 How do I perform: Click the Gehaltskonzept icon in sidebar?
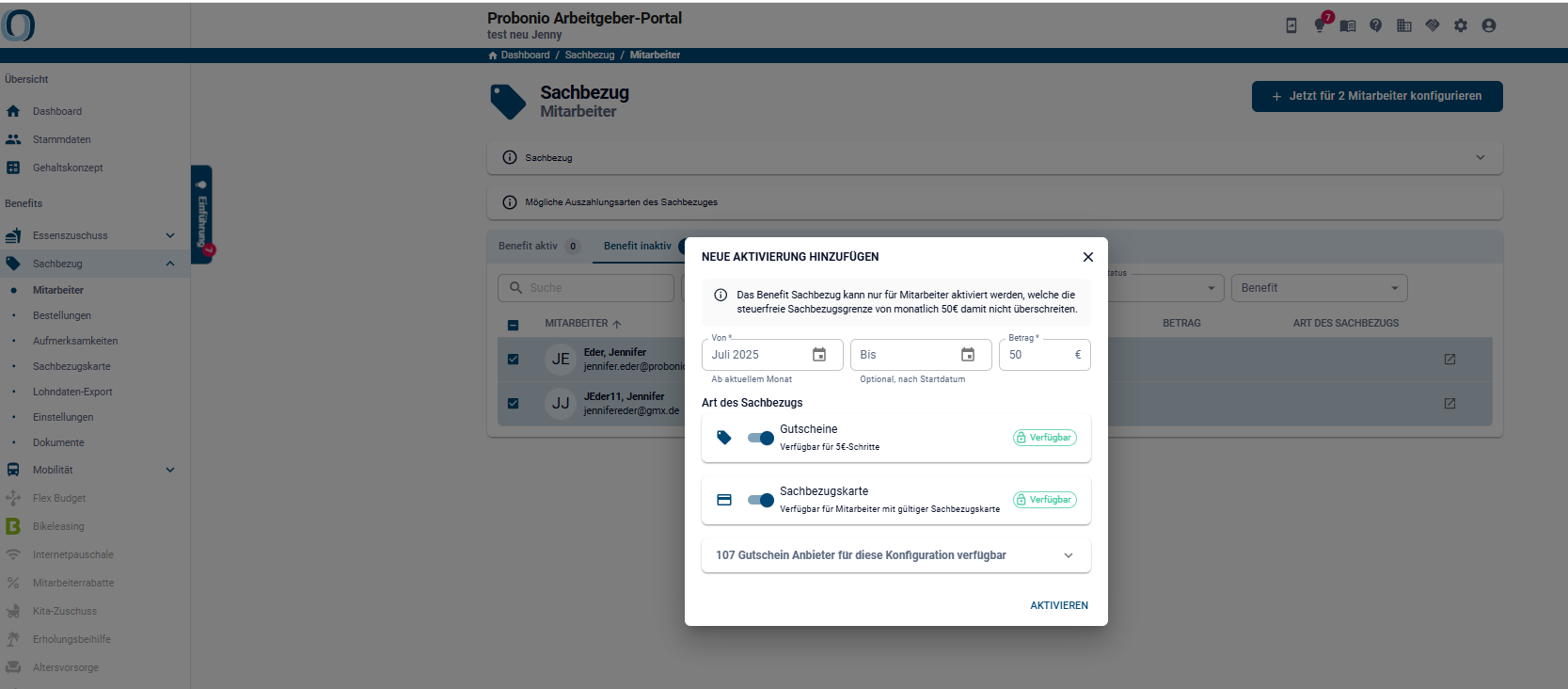[x=13, y=168]
